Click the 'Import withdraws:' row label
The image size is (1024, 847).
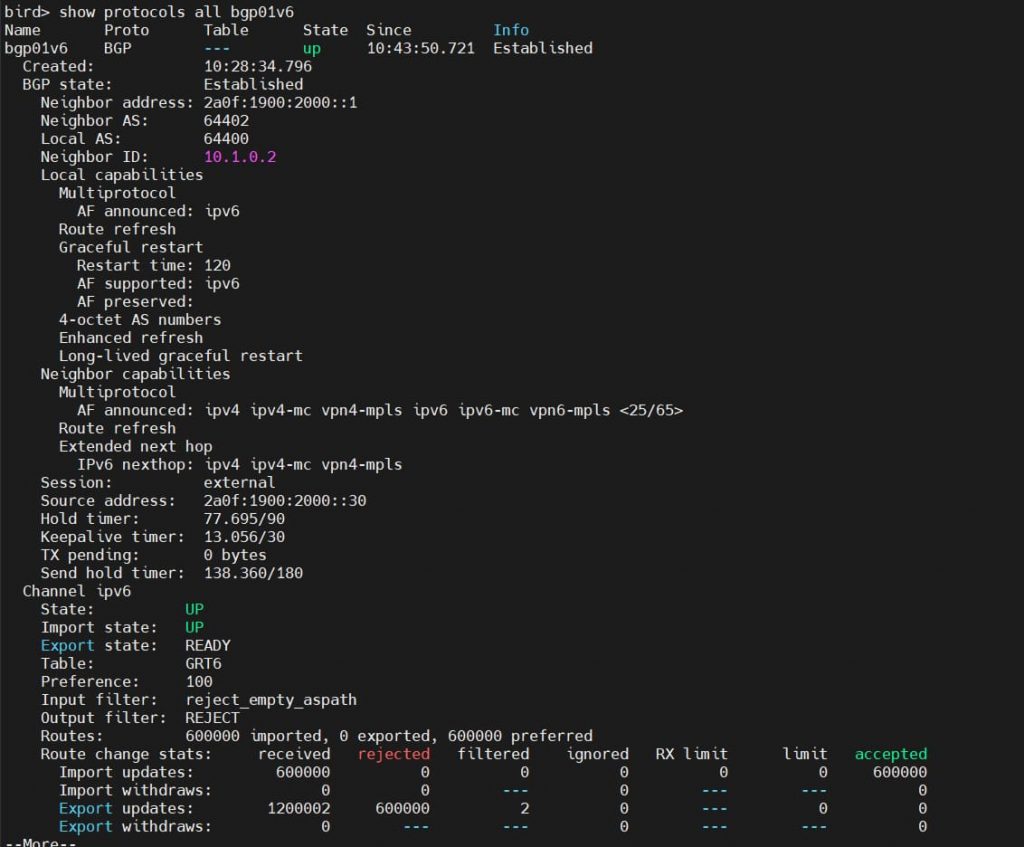[x=135, y=791]
